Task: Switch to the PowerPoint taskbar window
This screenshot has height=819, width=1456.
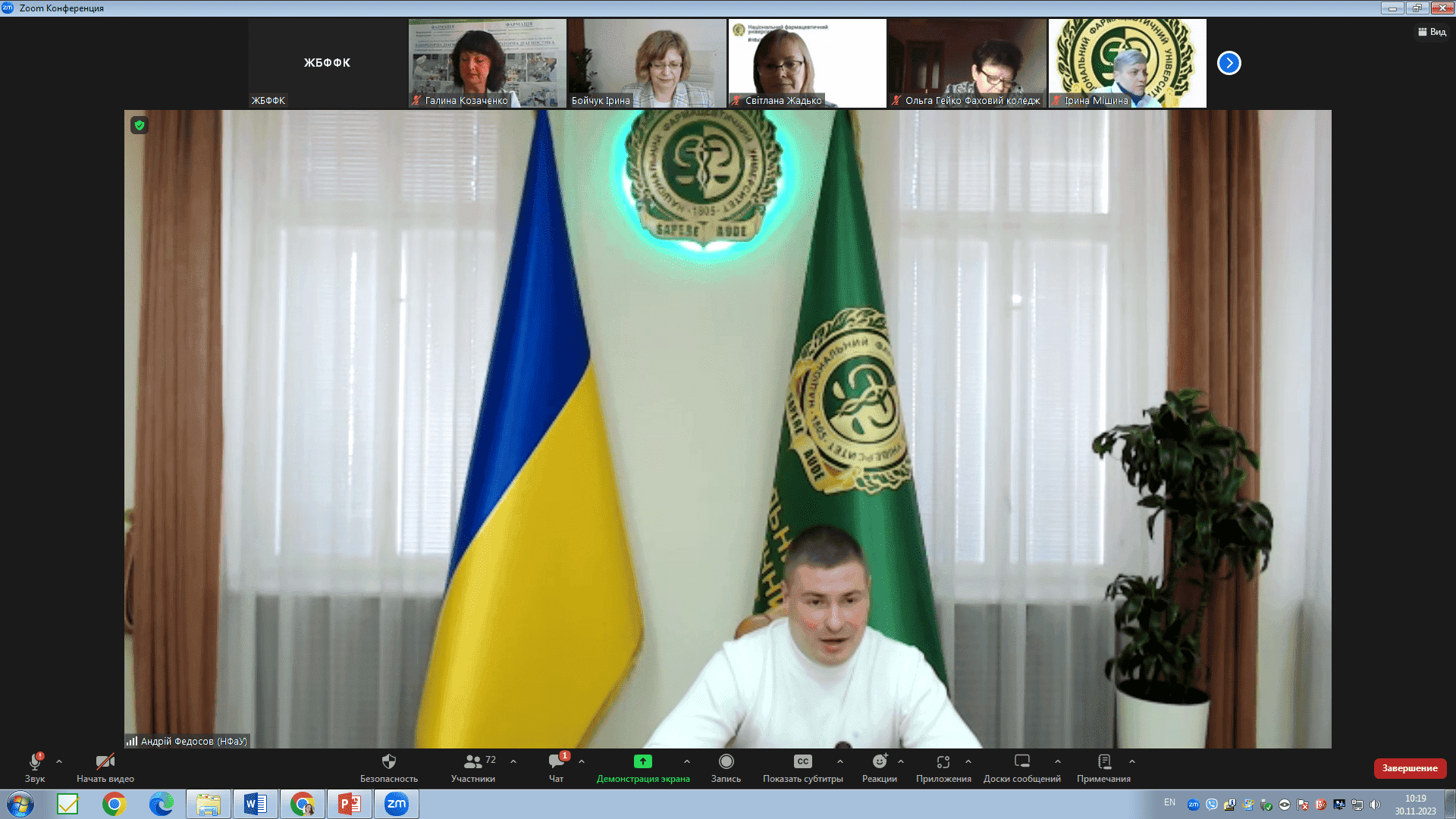Action: 350,804
